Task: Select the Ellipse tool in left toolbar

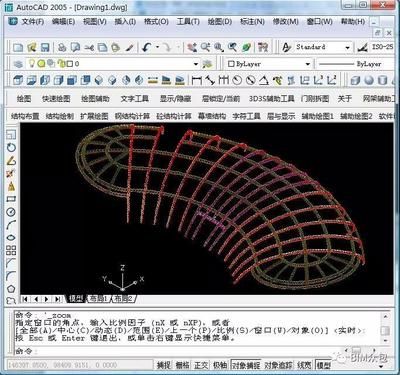Action: (11, 237)
